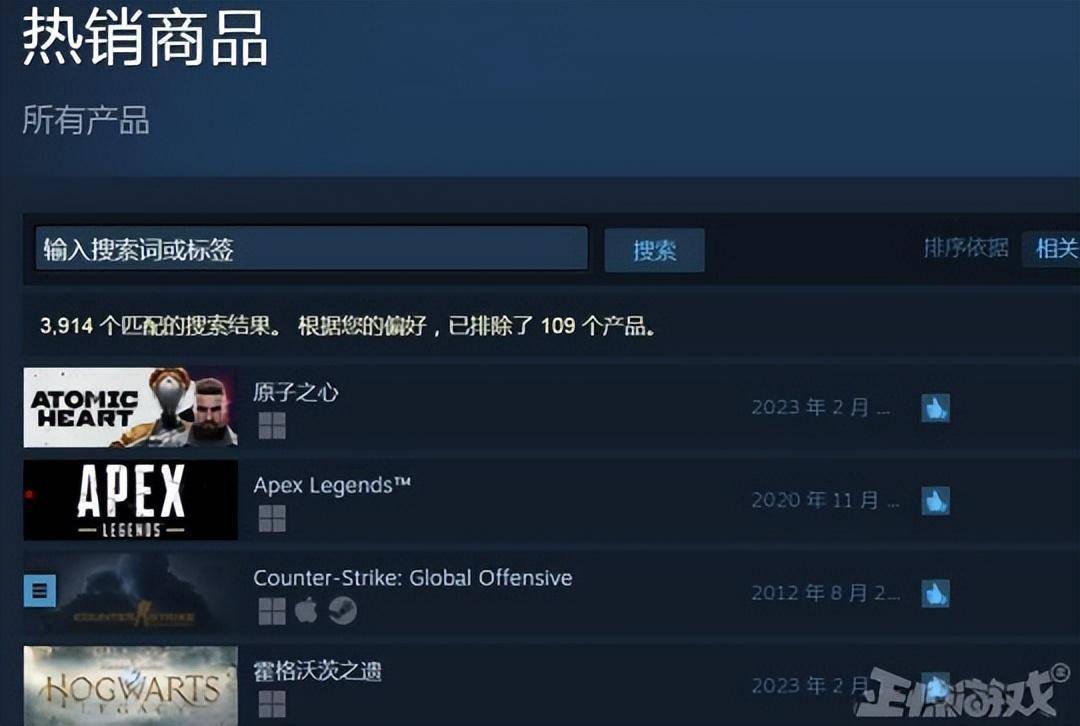The height and width of the screenshot is (726, 1080).
Task: Click the Windows icon under 原子之心
Action: tap(272, 426)
